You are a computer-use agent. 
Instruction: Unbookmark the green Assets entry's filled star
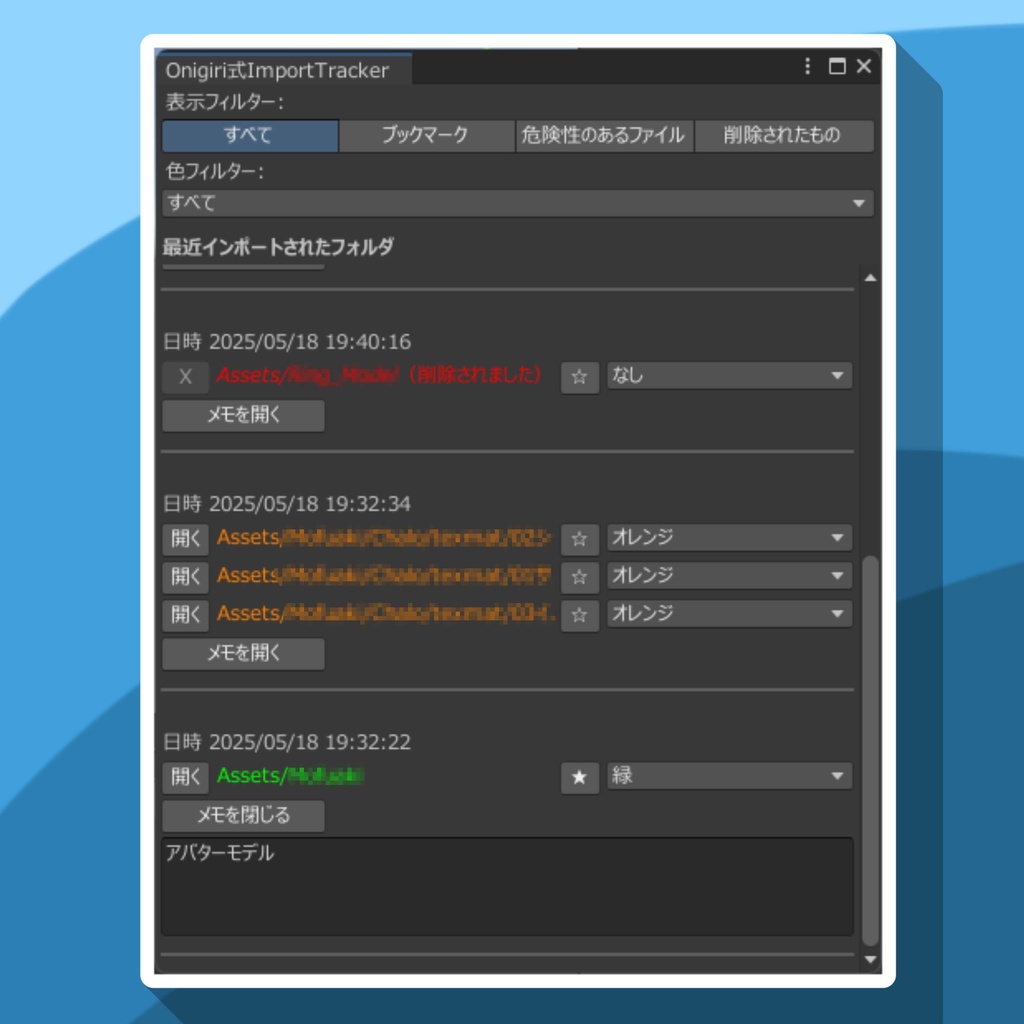(580, 777)
